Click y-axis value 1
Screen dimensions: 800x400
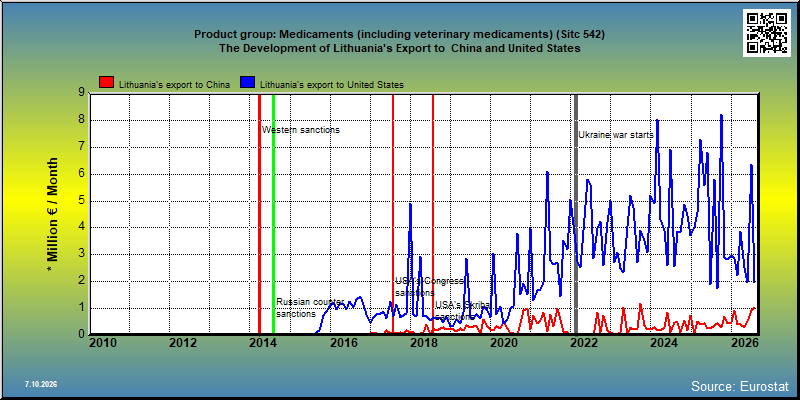pyautogui.click(x=81, y=308)
